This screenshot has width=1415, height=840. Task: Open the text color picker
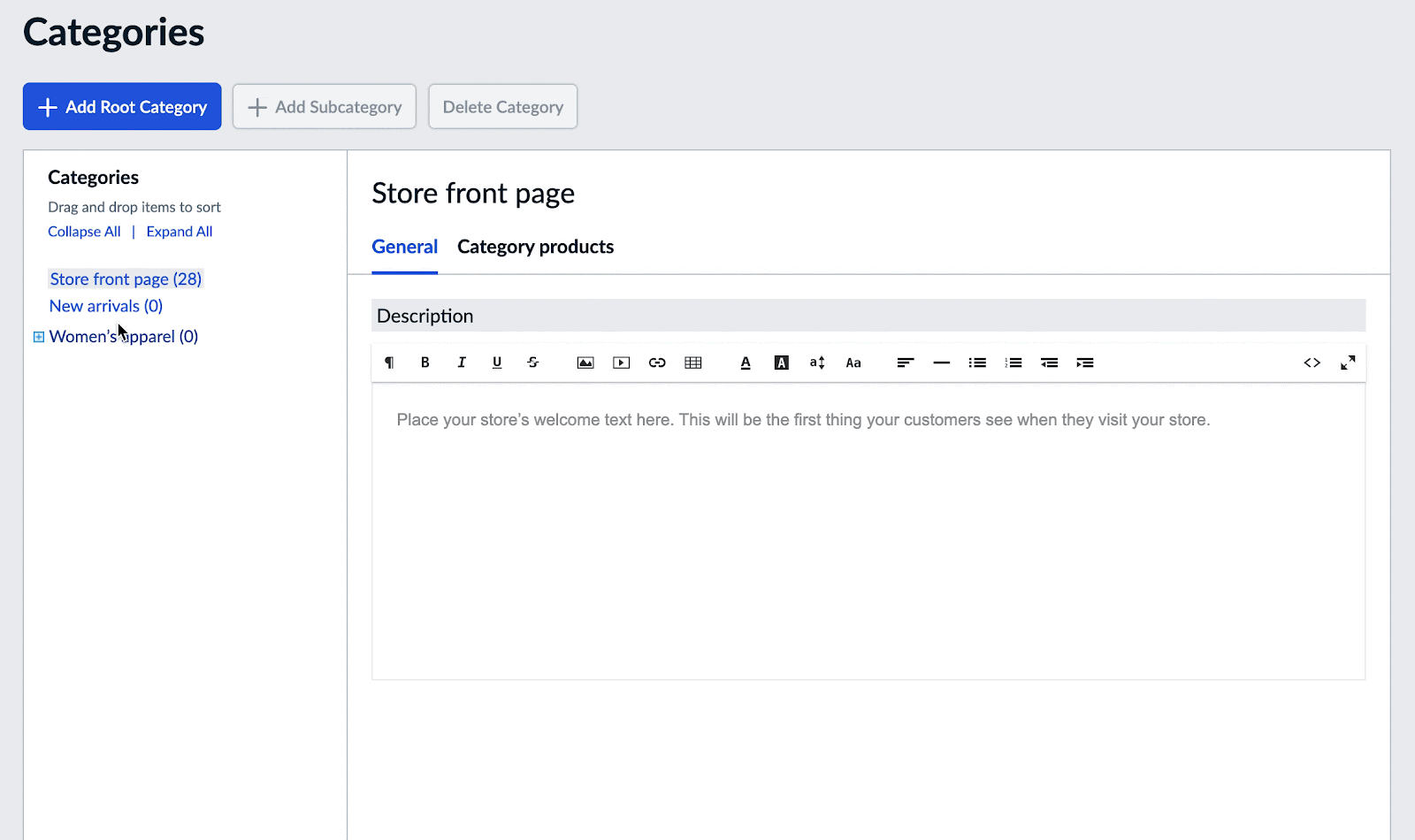(746, 363)
